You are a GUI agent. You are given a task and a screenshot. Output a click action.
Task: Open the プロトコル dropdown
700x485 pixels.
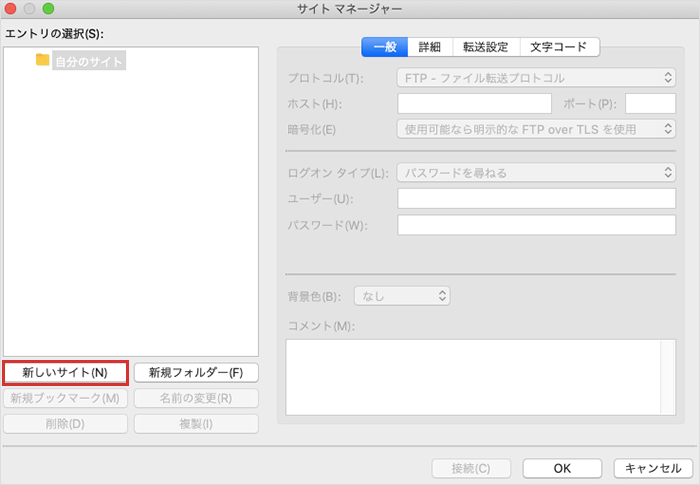537,77
